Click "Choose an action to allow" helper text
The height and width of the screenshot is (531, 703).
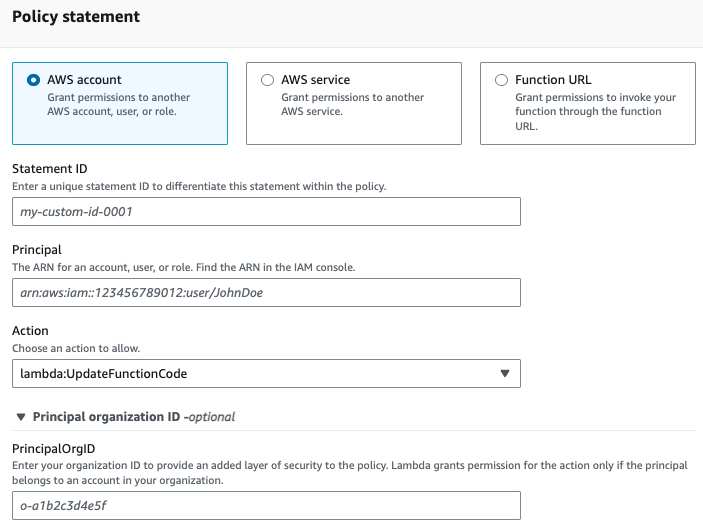click(x=76, y=348)
